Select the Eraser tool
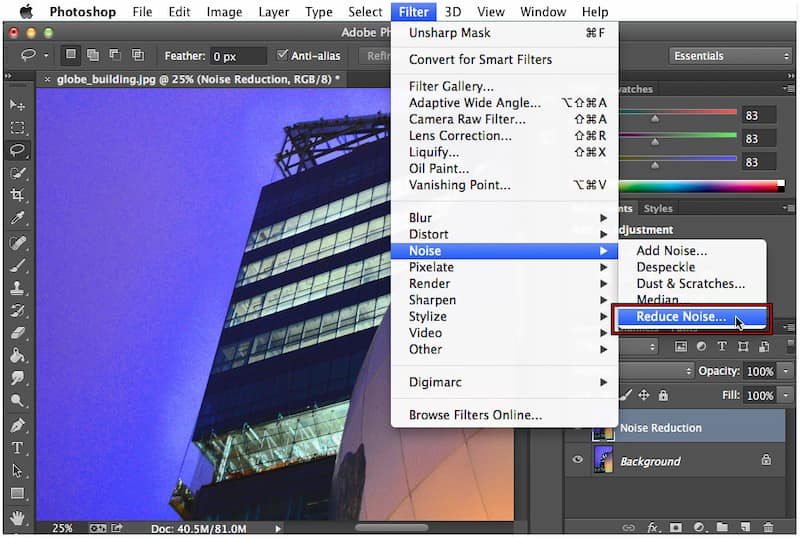This screenshot has height=538, width=800. pyautogui.click(x=17, y=333)
